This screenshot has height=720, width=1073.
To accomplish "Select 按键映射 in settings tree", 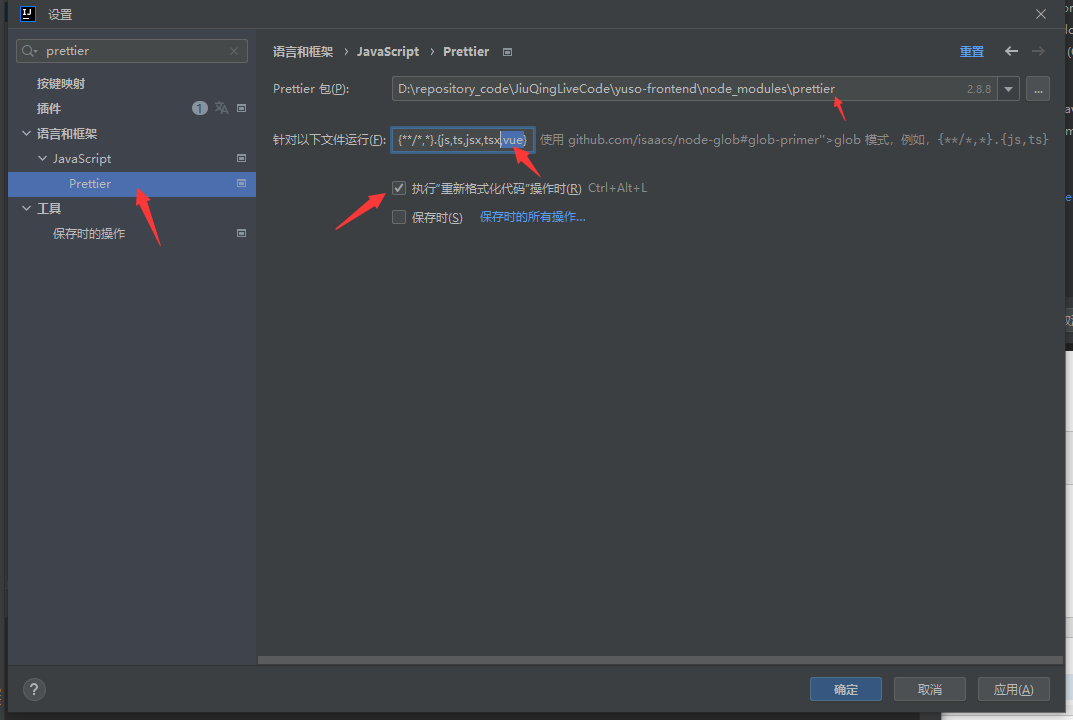I will tap(61, 83).
